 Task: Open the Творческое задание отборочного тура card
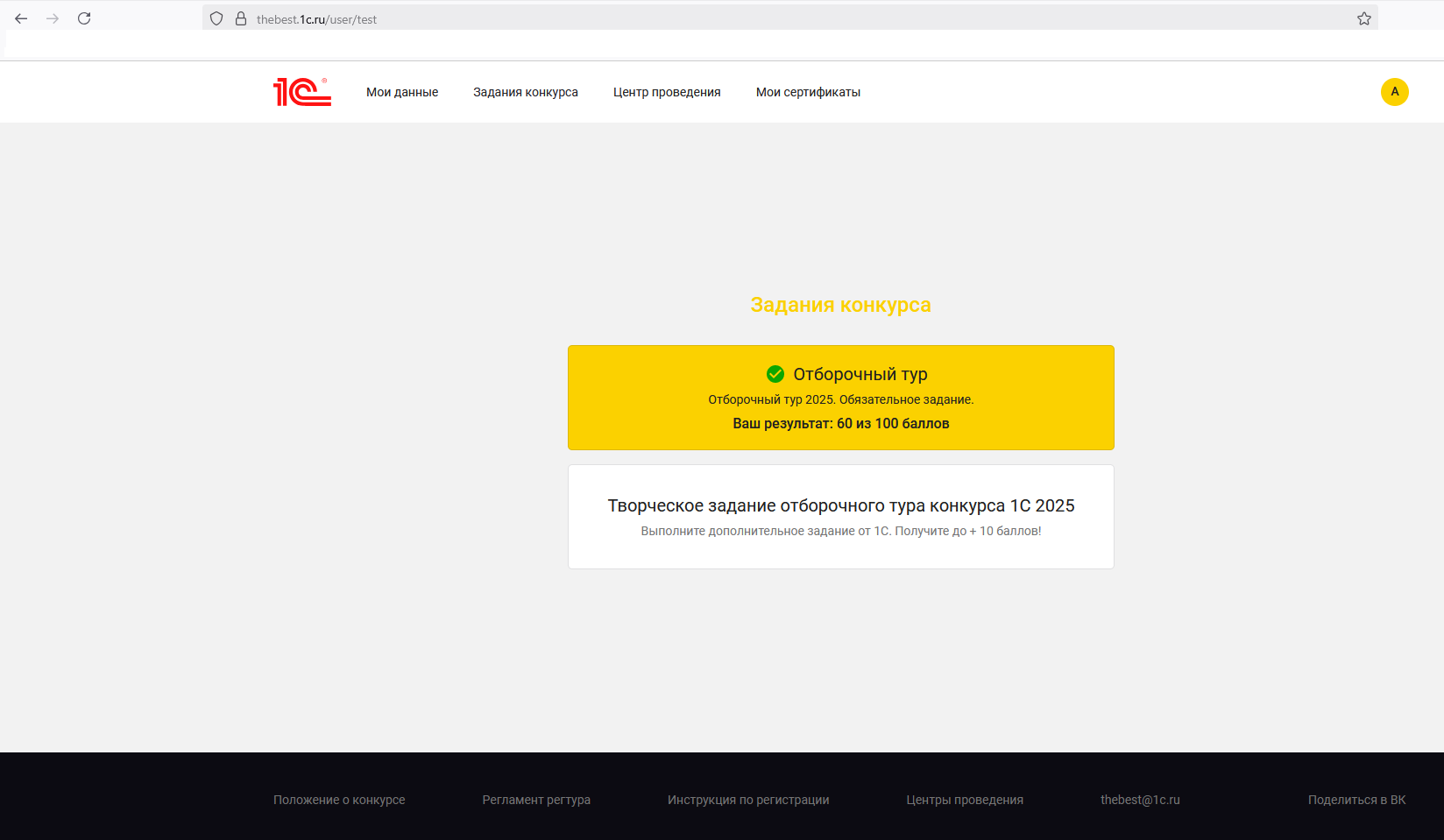[841, 517]
